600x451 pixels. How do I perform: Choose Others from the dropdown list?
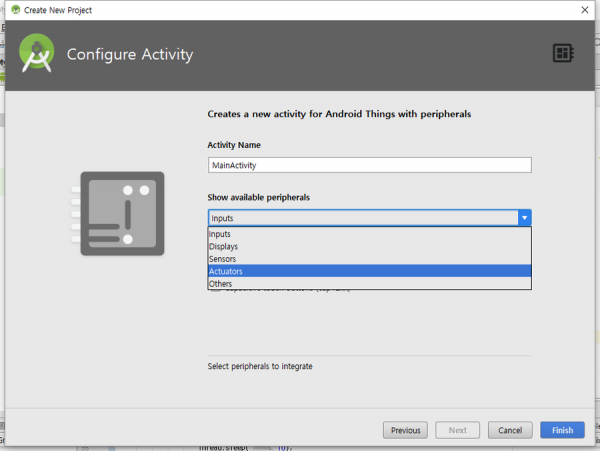click(x=369, y=283)
